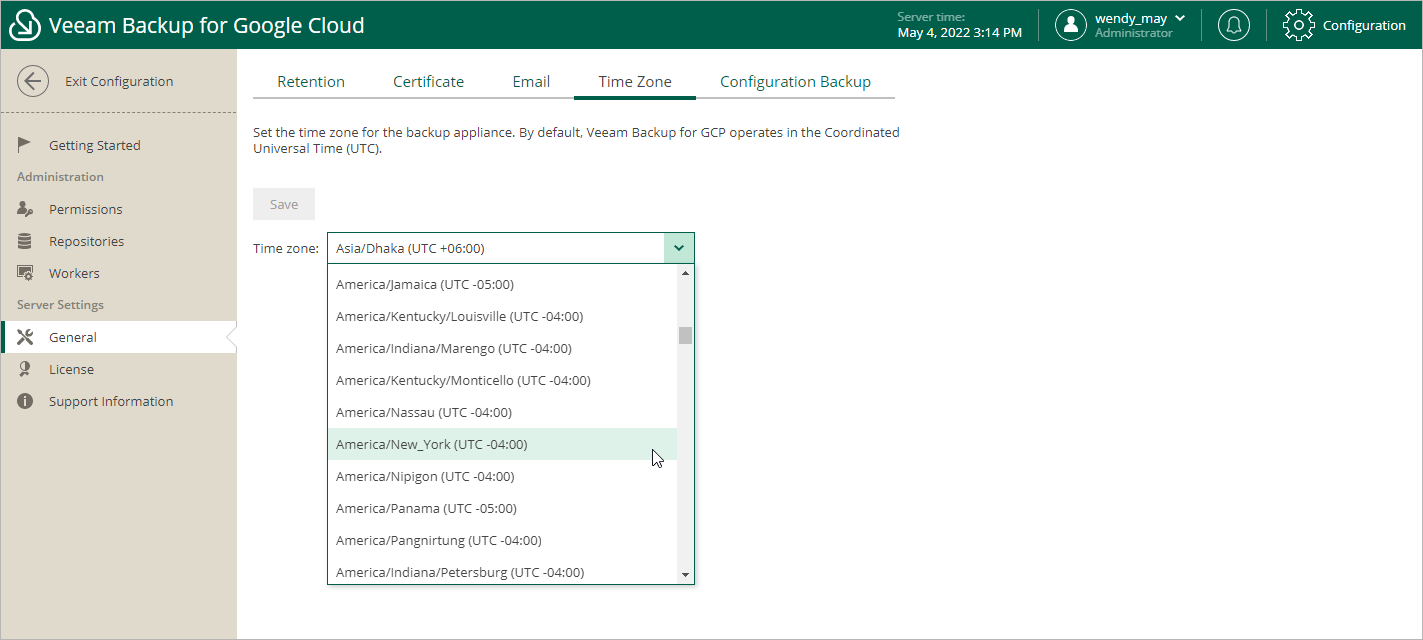This screenshot has height=640, width=1423.
Task: Choose America/Nipigon time zone
Action: [502, 476]
